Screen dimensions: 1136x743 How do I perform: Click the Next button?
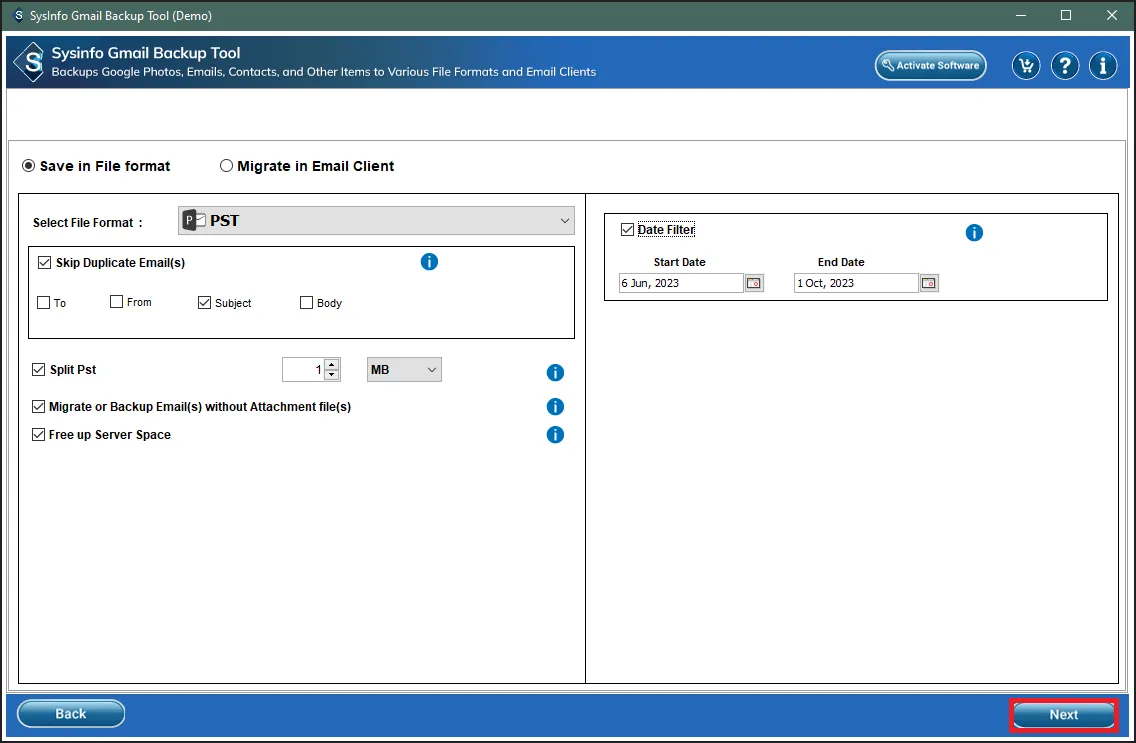pyautogui.click(x=1063, y=714)
